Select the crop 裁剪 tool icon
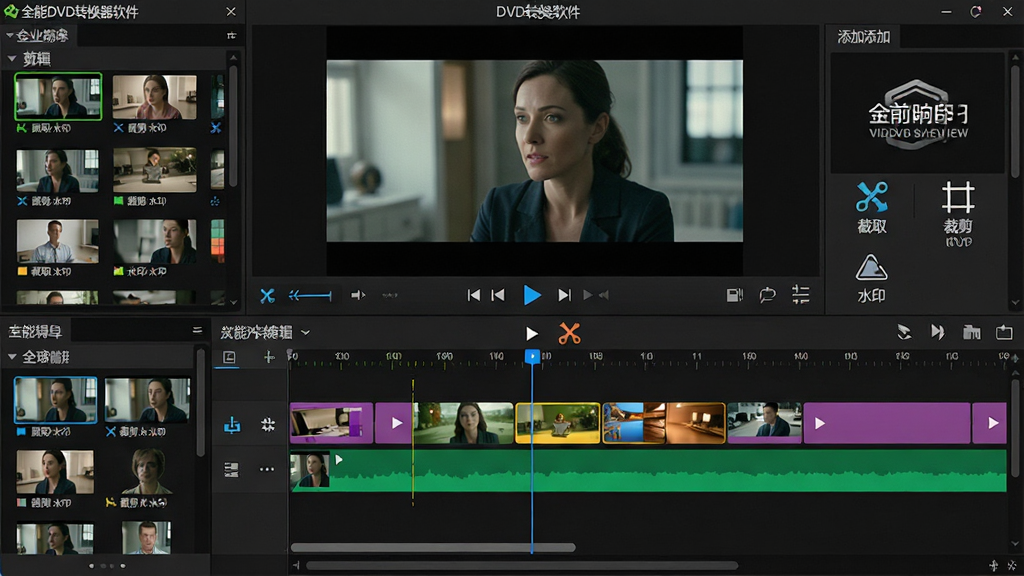Screen dimensions: 1024x576 958,197
